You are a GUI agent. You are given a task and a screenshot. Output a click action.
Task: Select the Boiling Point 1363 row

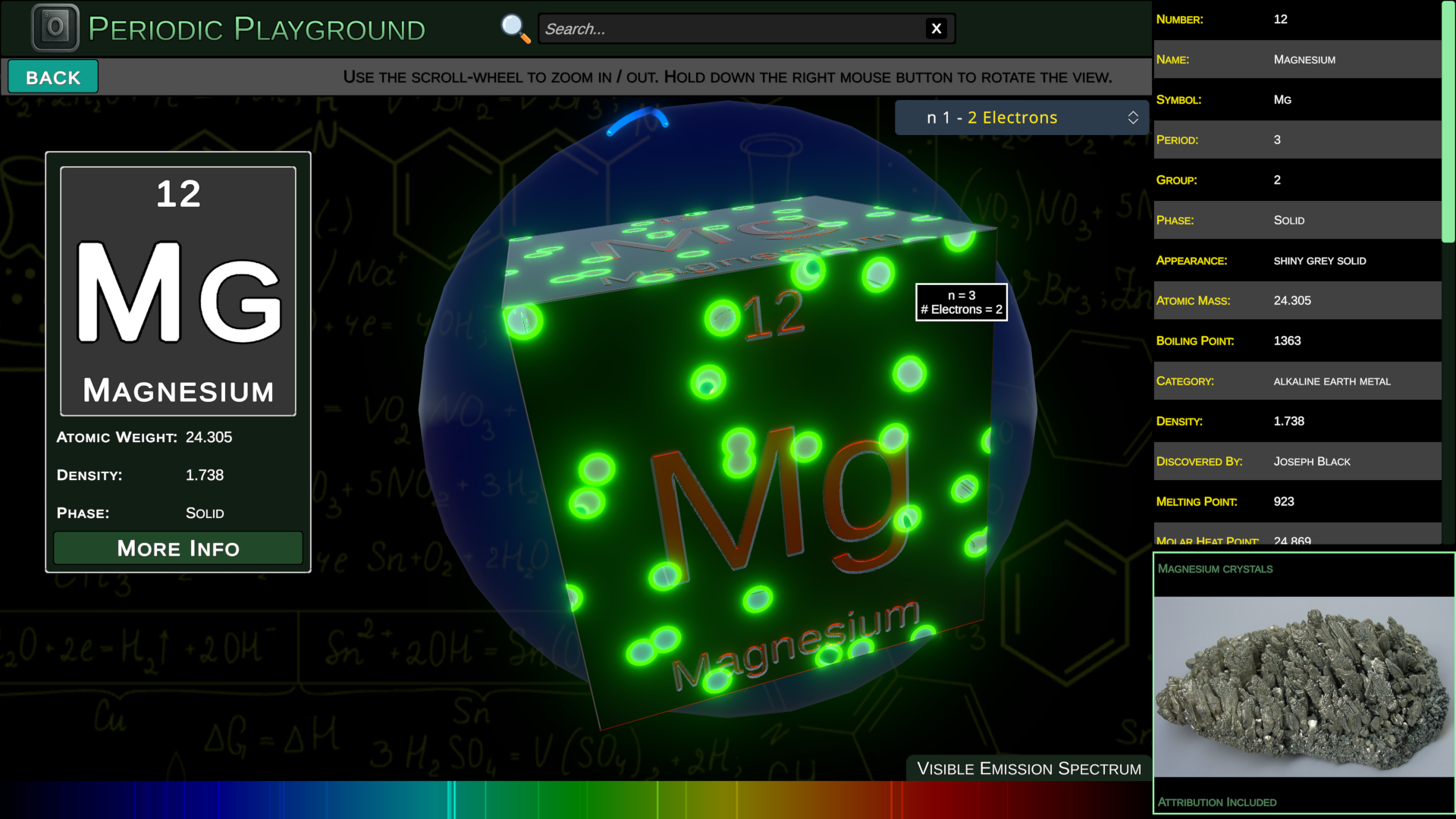click(x=1298, y=340)
